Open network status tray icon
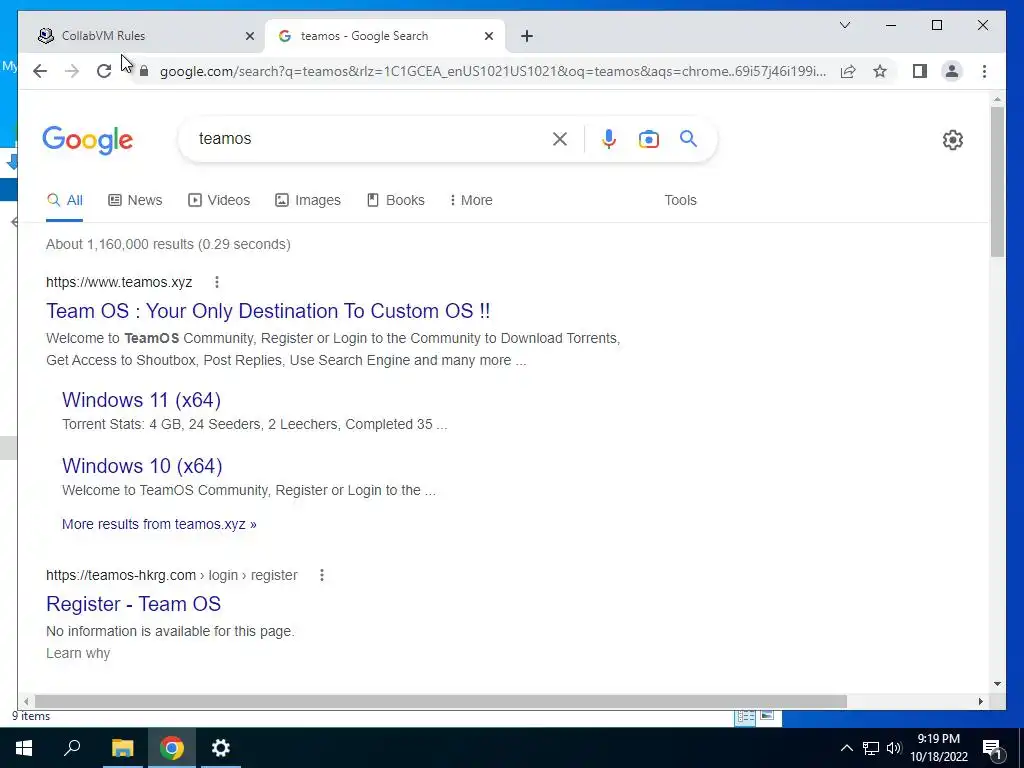The image size is (1024, 768). click(x=871, y=748)
